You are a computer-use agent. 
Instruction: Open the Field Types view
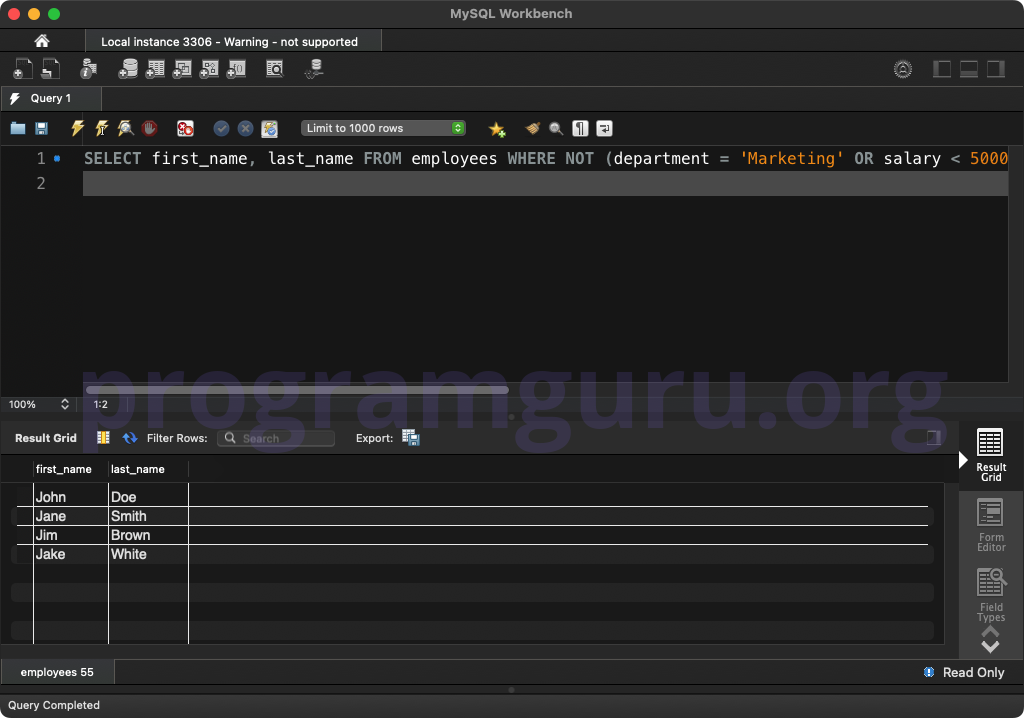pyautogui.click(x=990, y=595)
